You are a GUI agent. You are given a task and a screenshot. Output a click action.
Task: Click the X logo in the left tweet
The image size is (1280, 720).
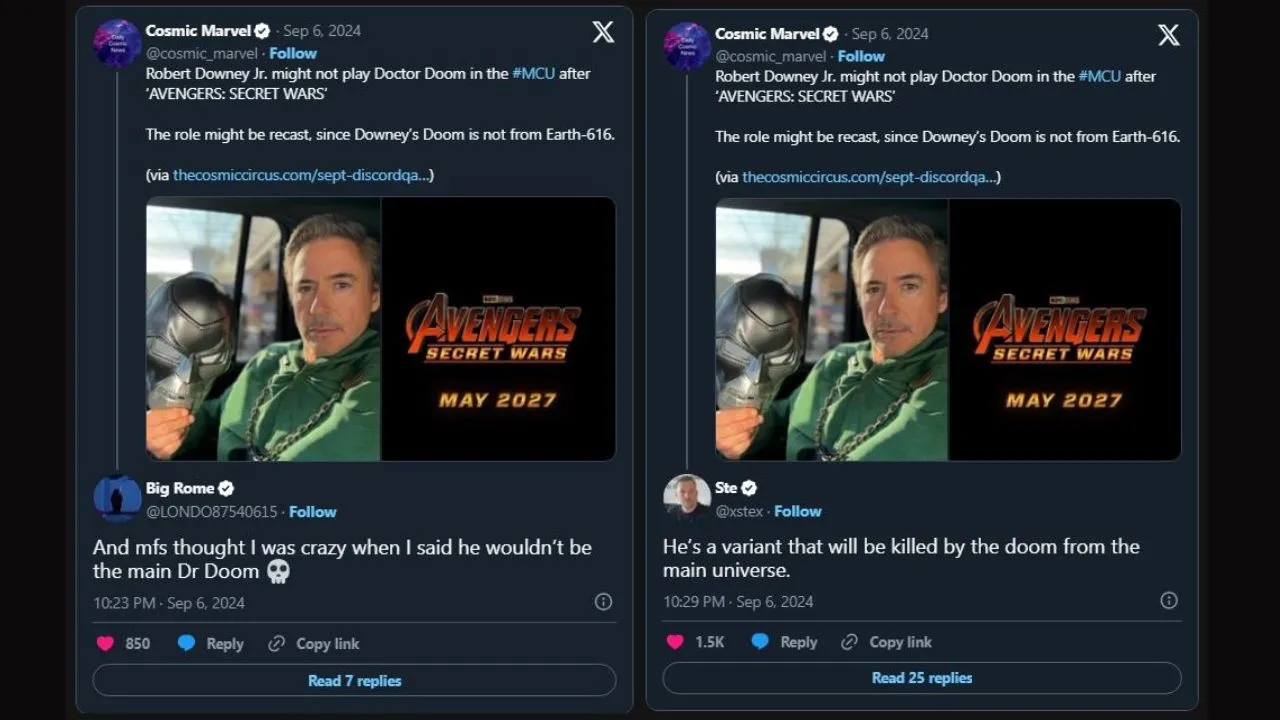[603, 32]
